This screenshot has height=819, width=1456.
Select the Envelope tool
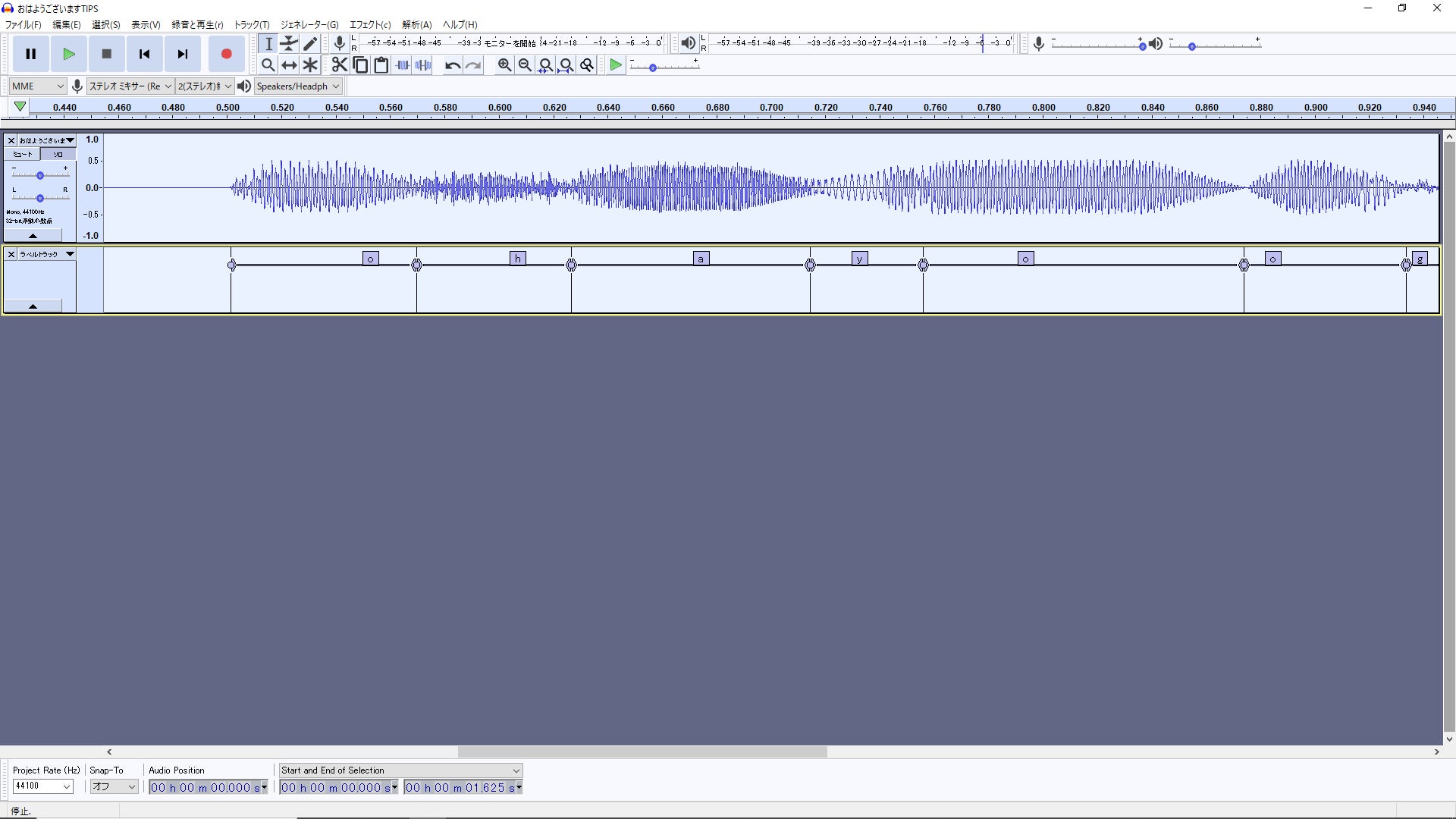tap(289, 43)
